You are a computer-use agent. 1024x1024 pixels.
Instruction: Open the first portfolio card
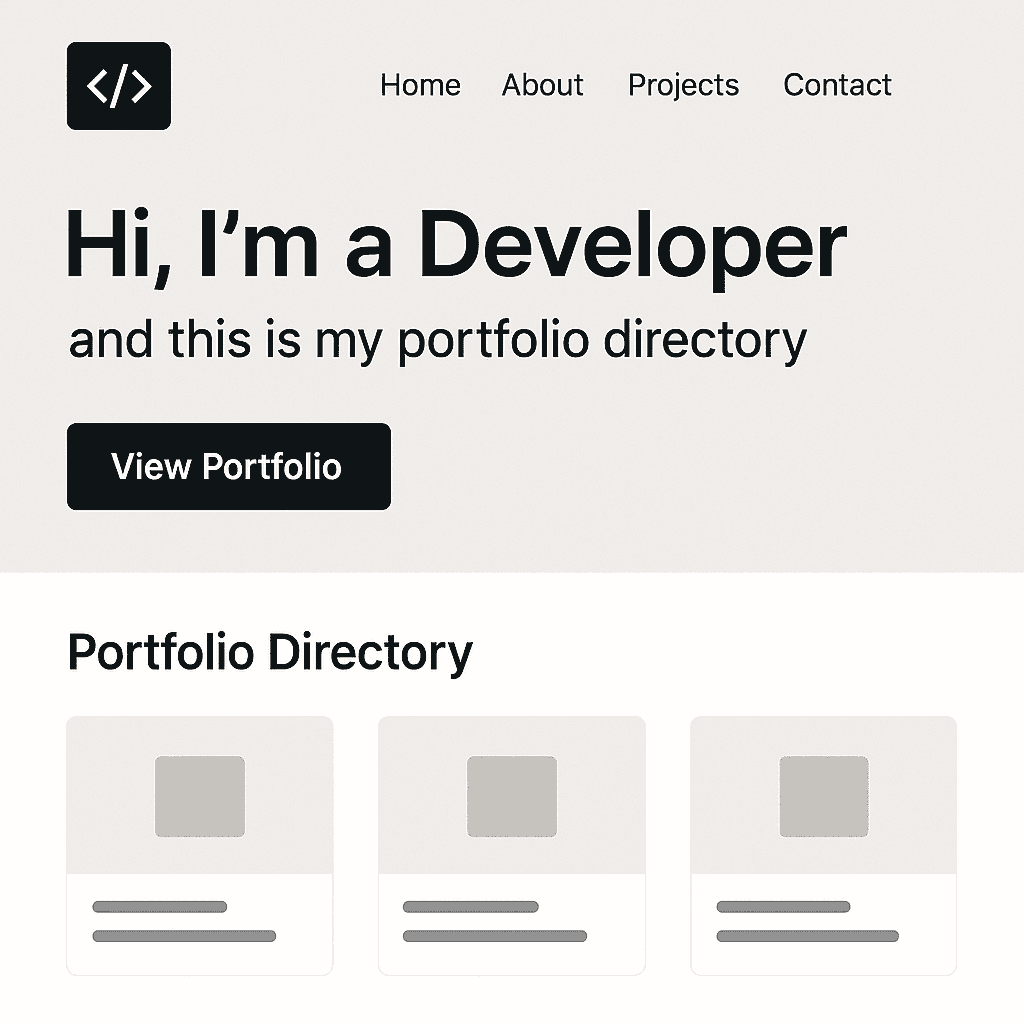pyautogui.click(x=199, y=843)
